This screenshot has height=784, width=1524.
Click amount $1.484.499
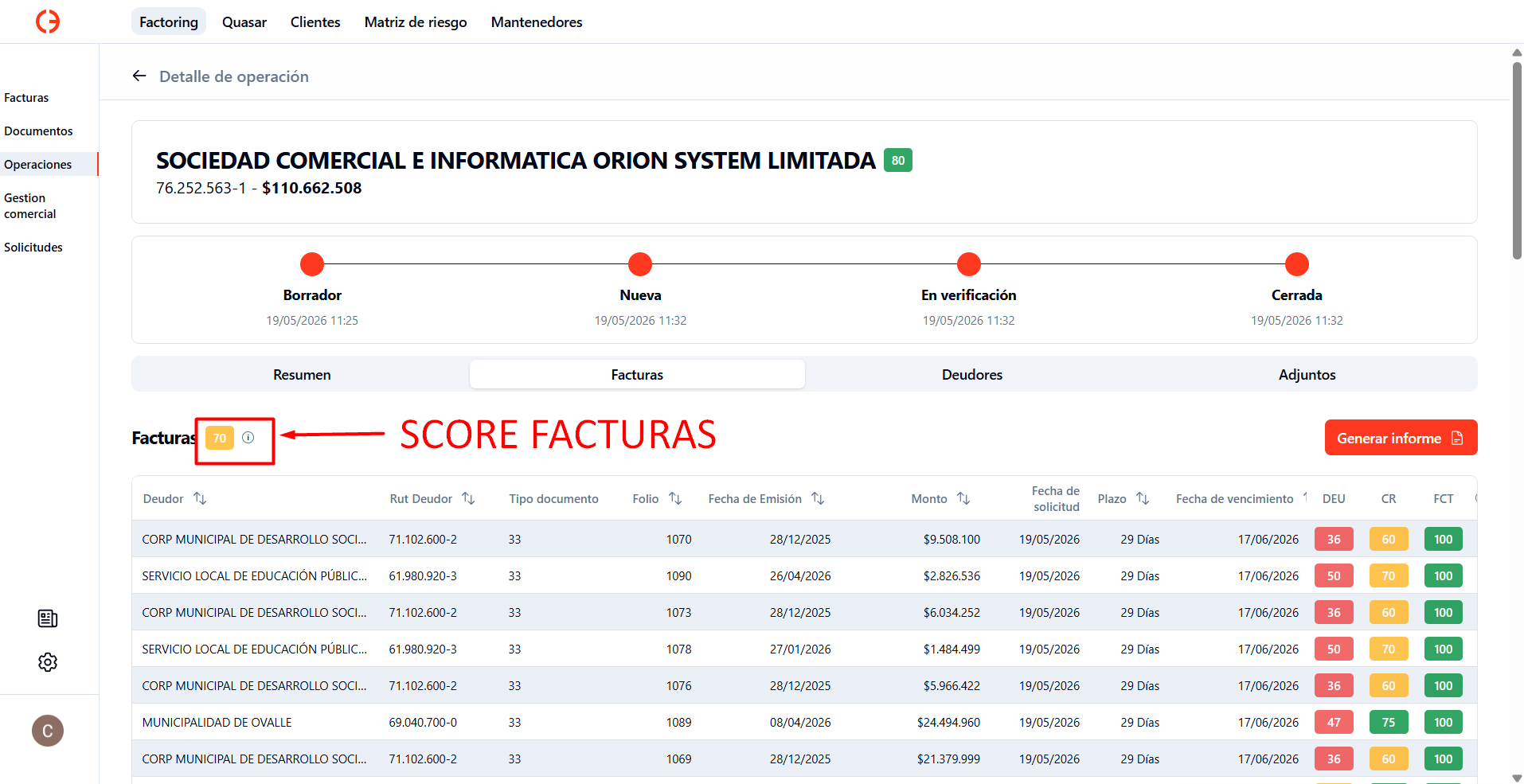952,649
